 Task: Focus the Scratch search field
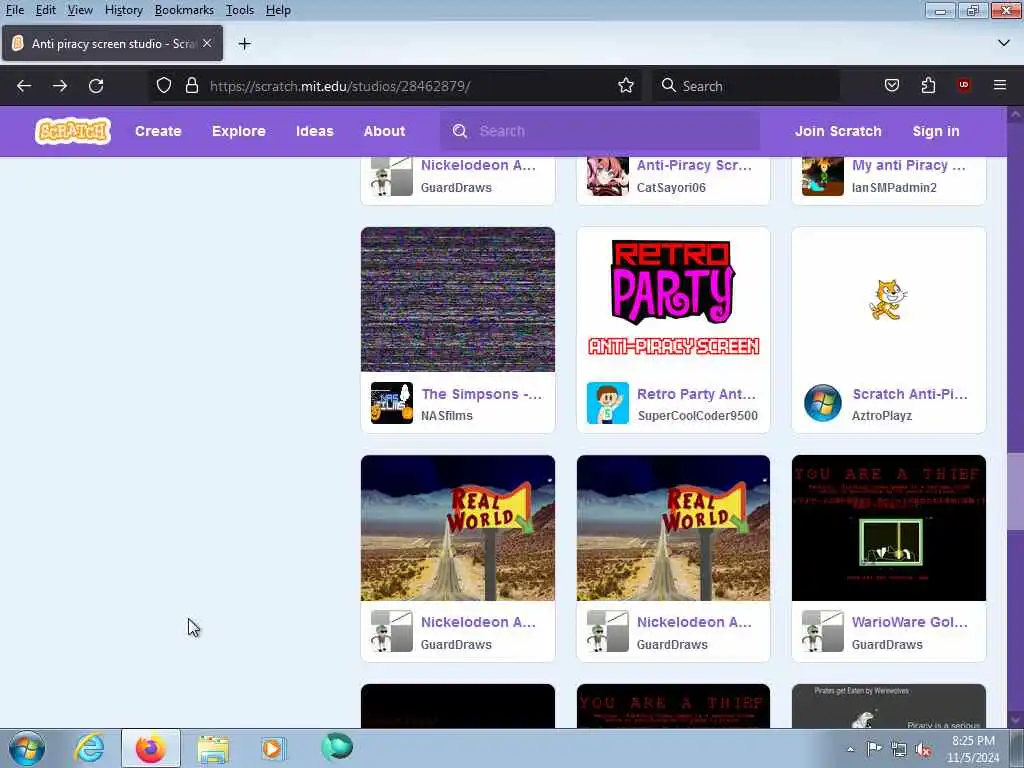click(600, 131)
